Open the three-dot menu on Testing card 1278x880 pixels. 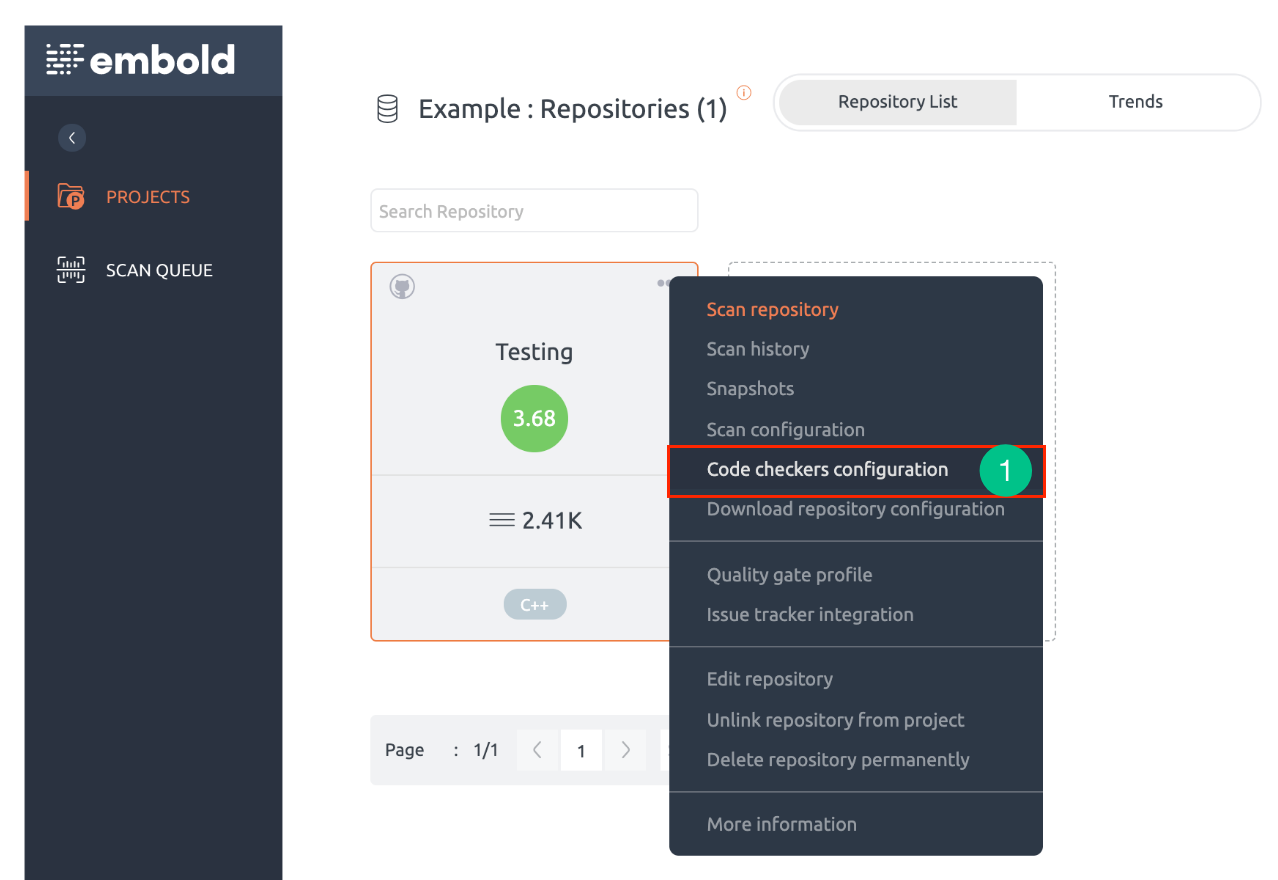tap(663, 283)
